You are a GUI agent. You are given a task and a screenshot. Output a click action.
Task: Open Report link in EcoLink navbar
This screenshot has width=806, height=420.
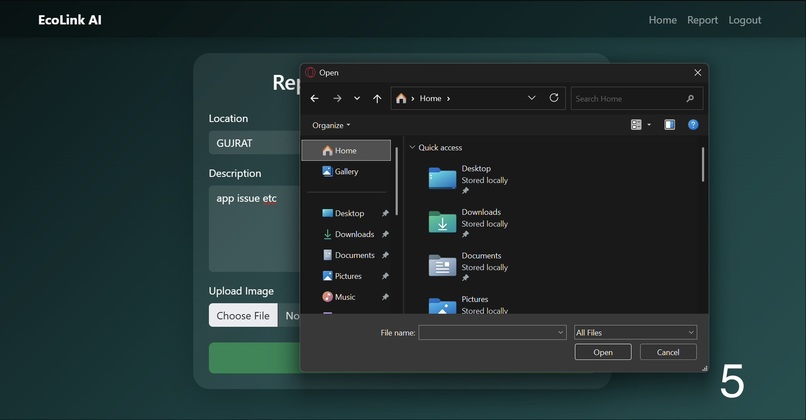[702, 20]
